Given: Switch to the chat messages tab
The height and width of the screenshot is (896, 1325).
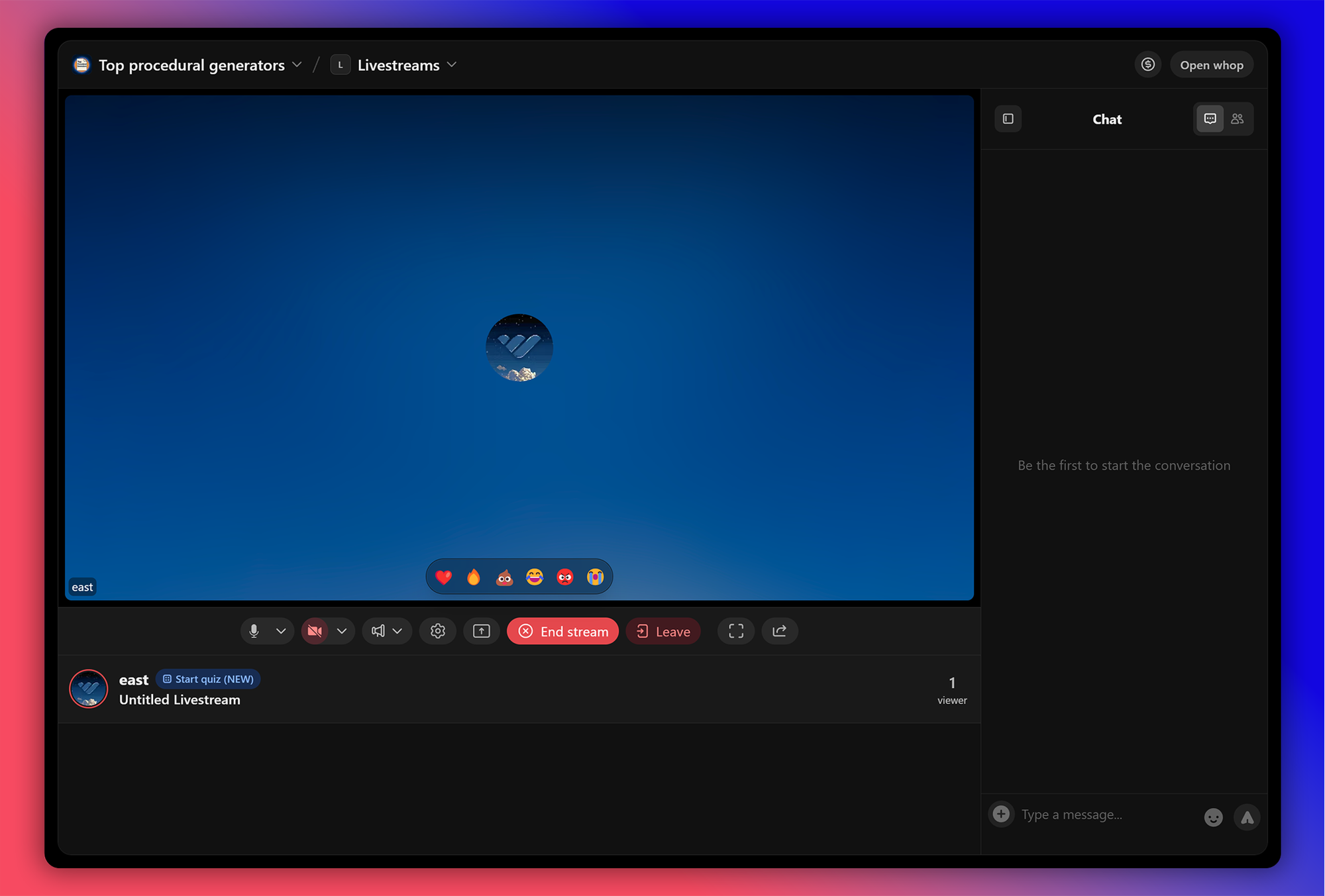Looking at the screenshot, I should click(x=1210, y=119).
